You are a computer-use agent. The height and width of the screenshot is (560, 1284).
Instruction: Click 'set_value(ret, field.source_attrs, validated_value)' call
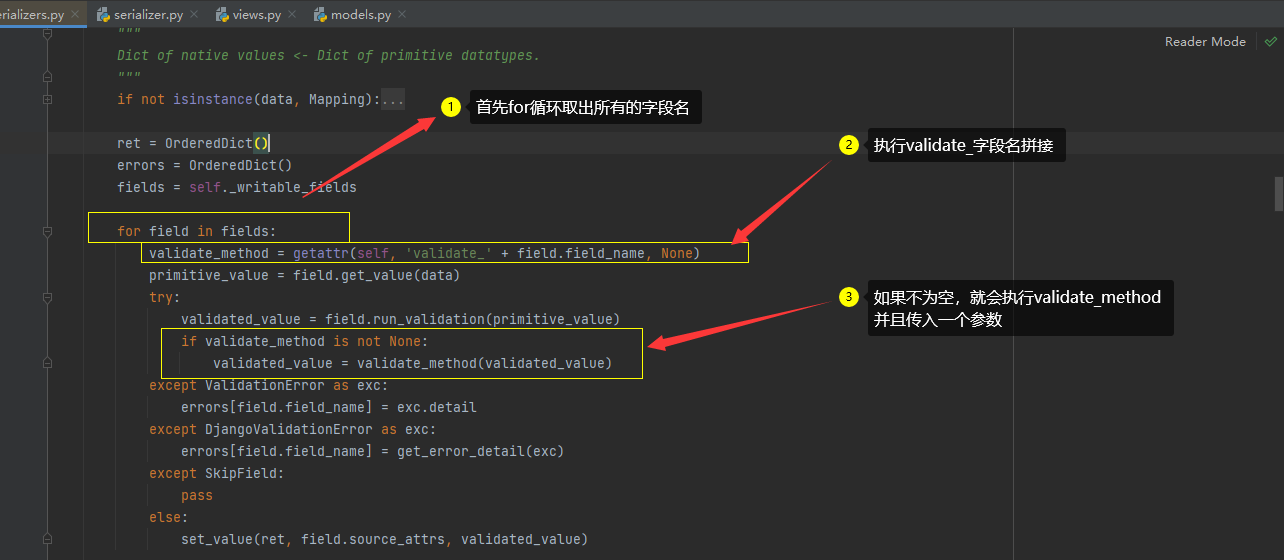coord(384,539)
